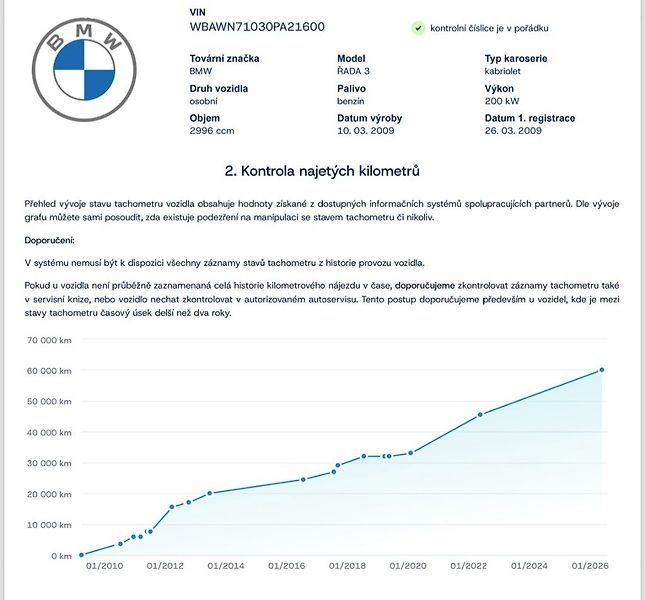Click the green checkmark icon beside kontrolní číslice

pyautogui.click(x=418, y=28)
